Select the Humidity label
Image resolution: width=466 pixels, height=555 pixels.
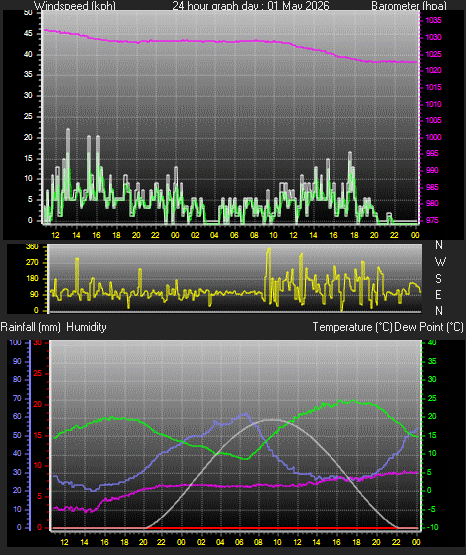[x=86, y=327]
